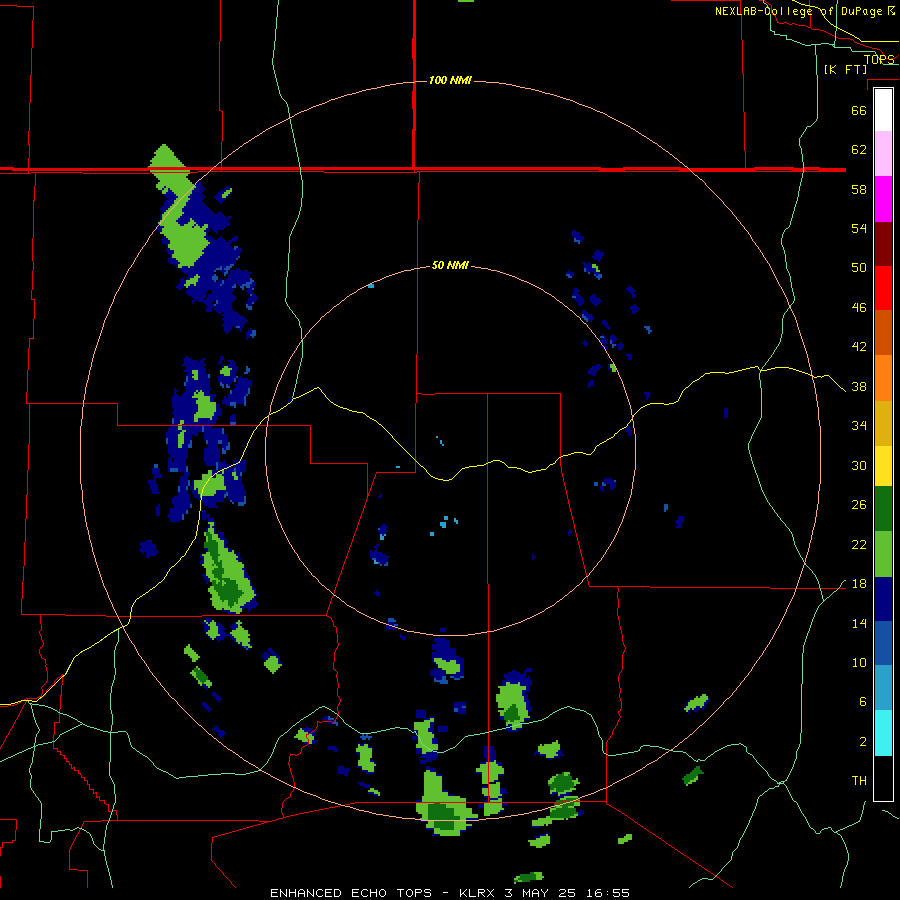Image resolution: width=900 pixels, height=900 pixels.
Task: Click the '30' legend value
Action: click(x=859, y=465)
